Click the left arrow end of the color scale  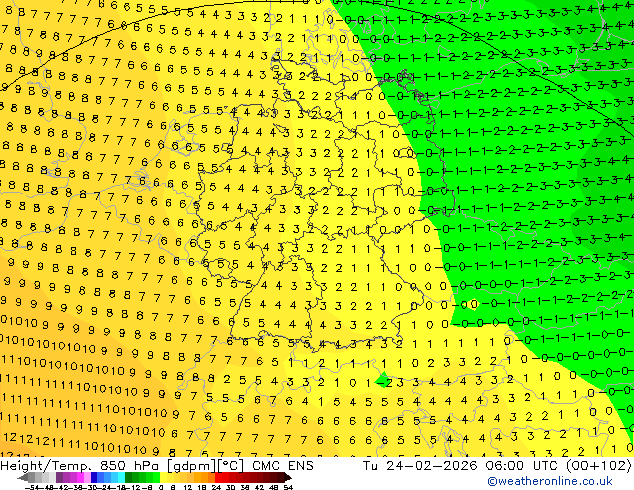[22, 477]
